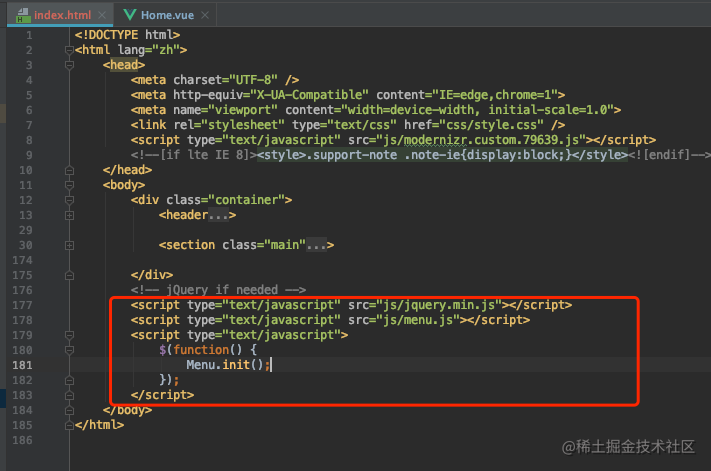Click the folded ellipsis after section class="main"

317,245
